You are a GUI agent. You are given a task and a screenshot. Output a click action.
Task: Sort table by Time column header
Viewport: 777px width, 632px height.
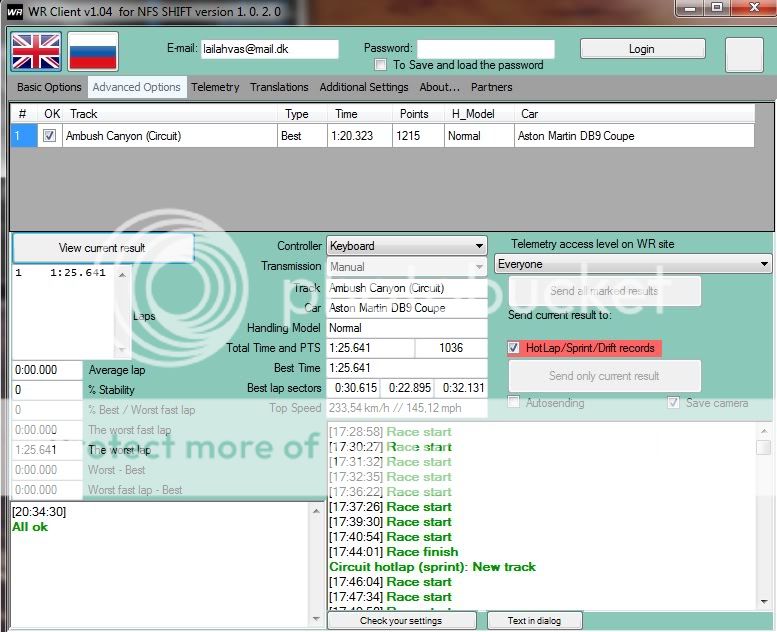[x=360, y=114]
